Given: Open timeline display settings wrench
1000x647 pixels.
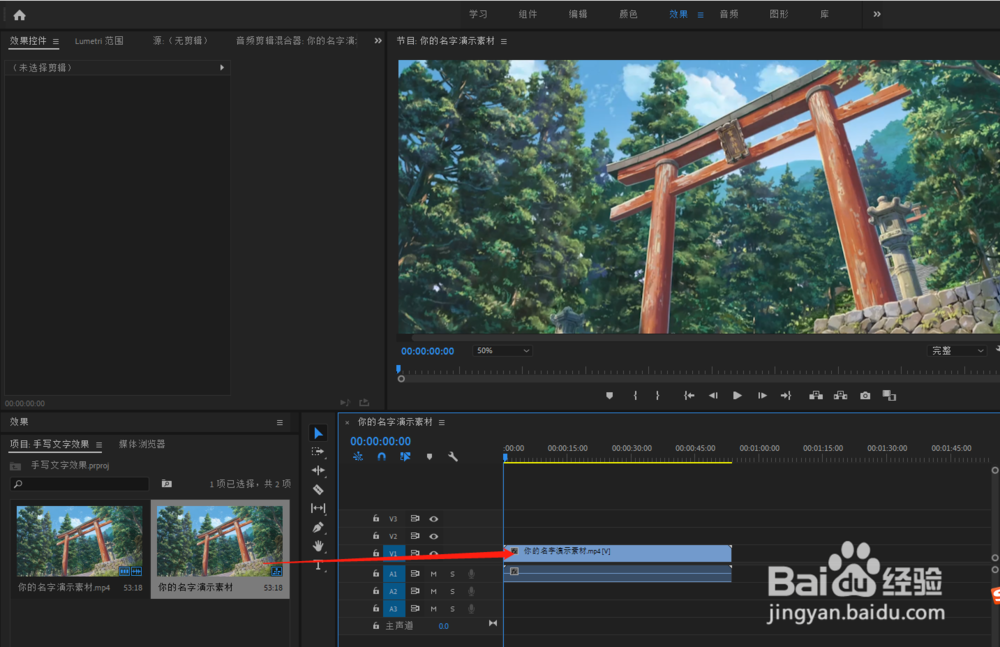Looking at the screenshot, I should coord(453,457).
